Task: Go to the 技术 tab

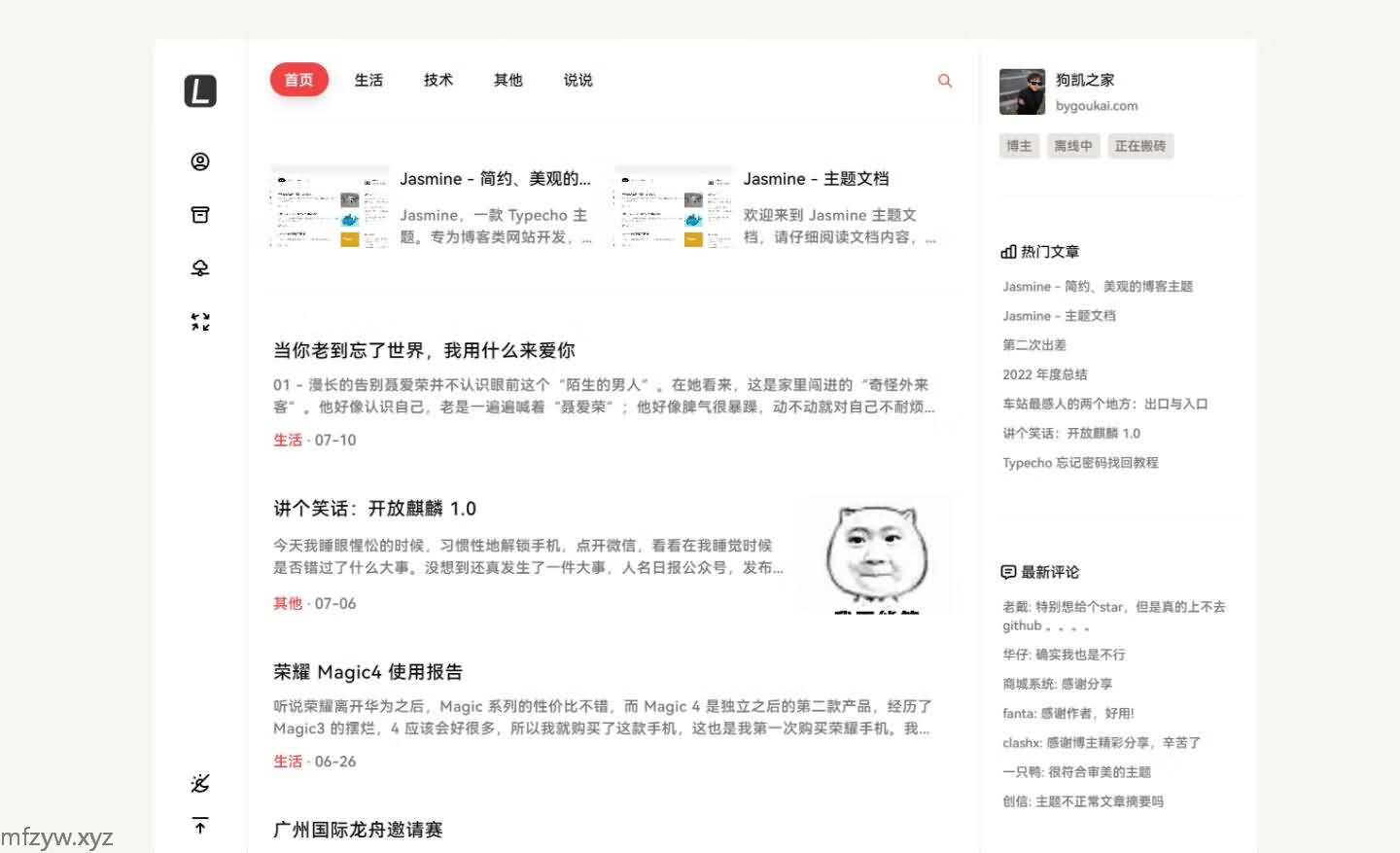Action: [x=438, y=80]
